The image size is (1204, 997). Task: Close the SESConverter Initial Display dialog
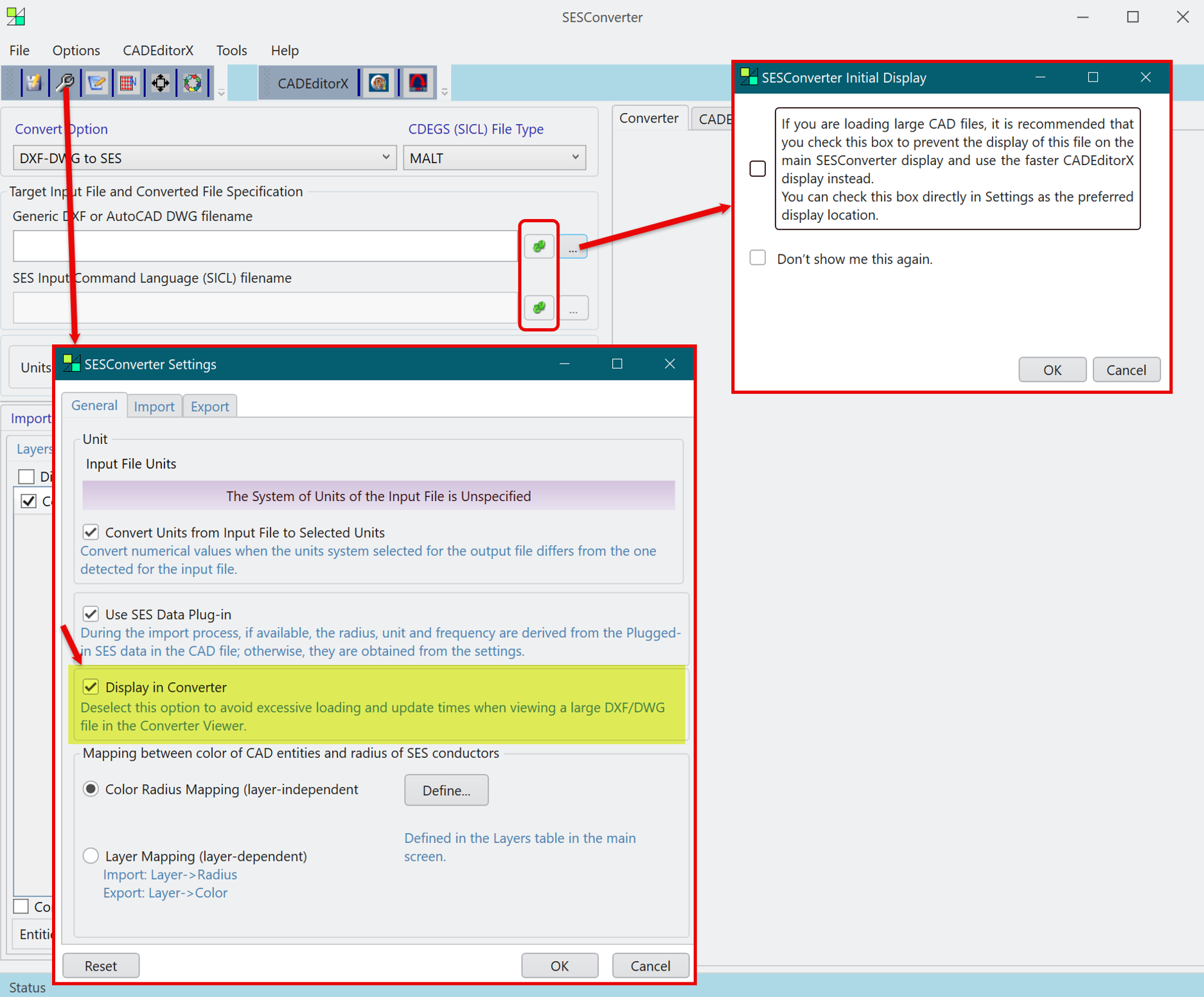coord(1145,77)
